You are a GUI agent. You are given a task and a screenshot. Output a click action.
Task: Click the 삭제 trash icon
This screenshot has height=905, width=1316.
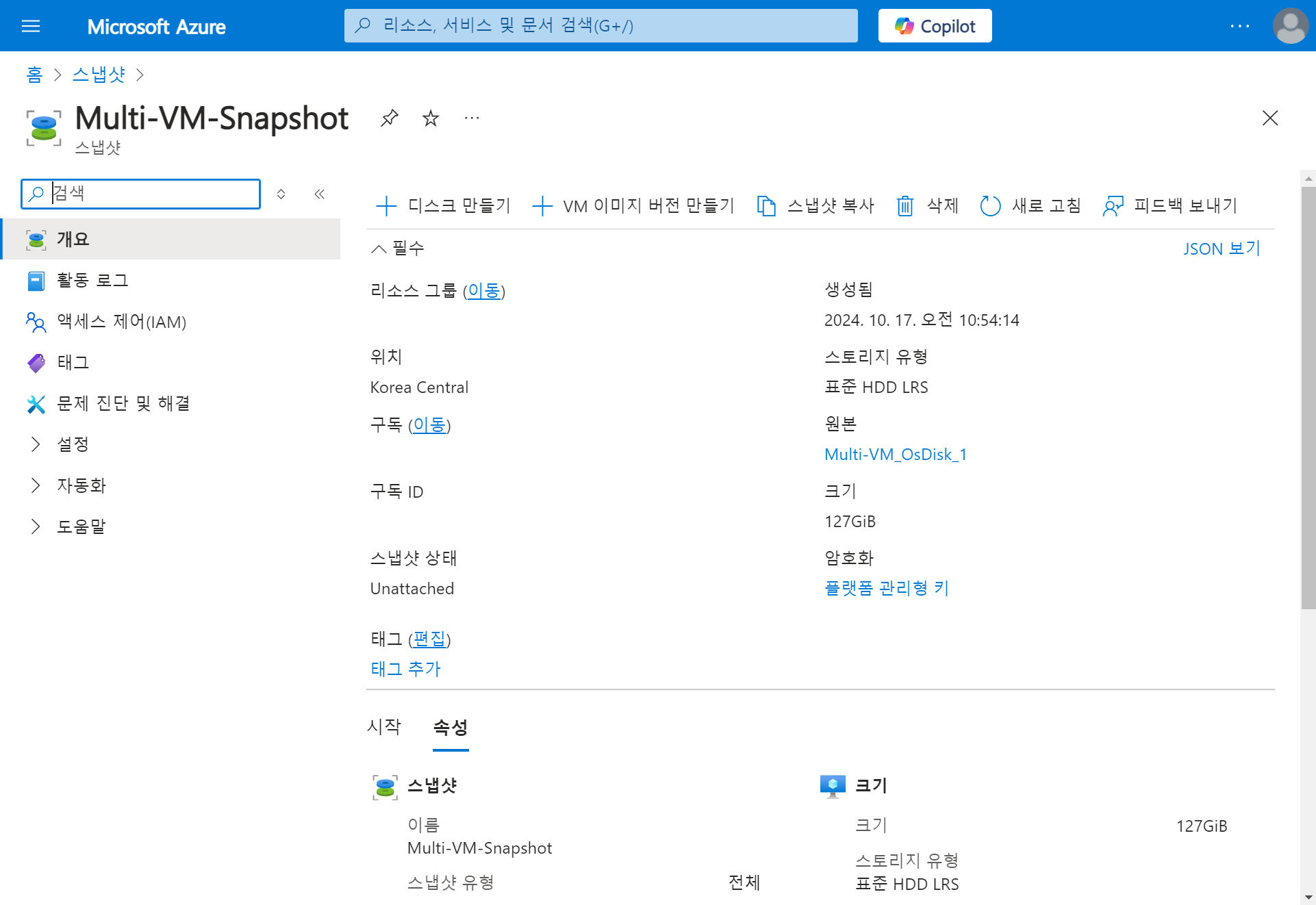905,205
